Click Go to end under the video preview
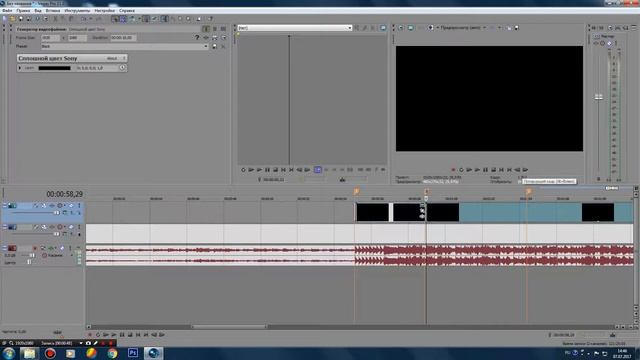Screen dimensions: 640x360 pos(509,170)
